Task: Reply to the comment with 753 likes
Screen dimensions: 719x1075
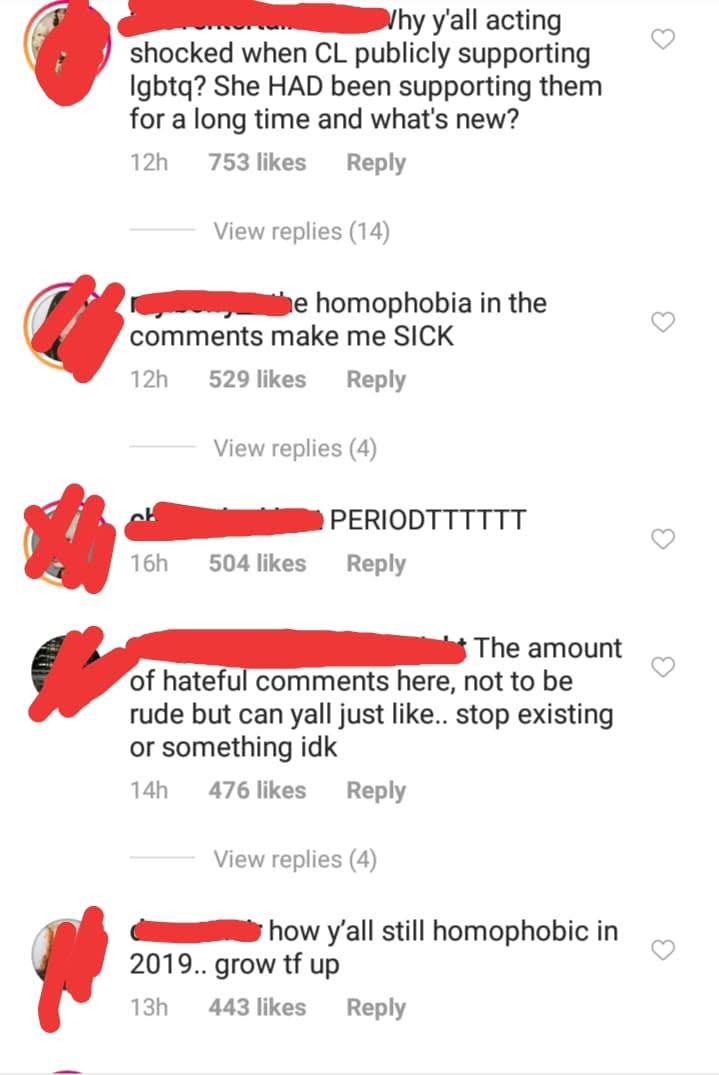Action: [376, 163]
